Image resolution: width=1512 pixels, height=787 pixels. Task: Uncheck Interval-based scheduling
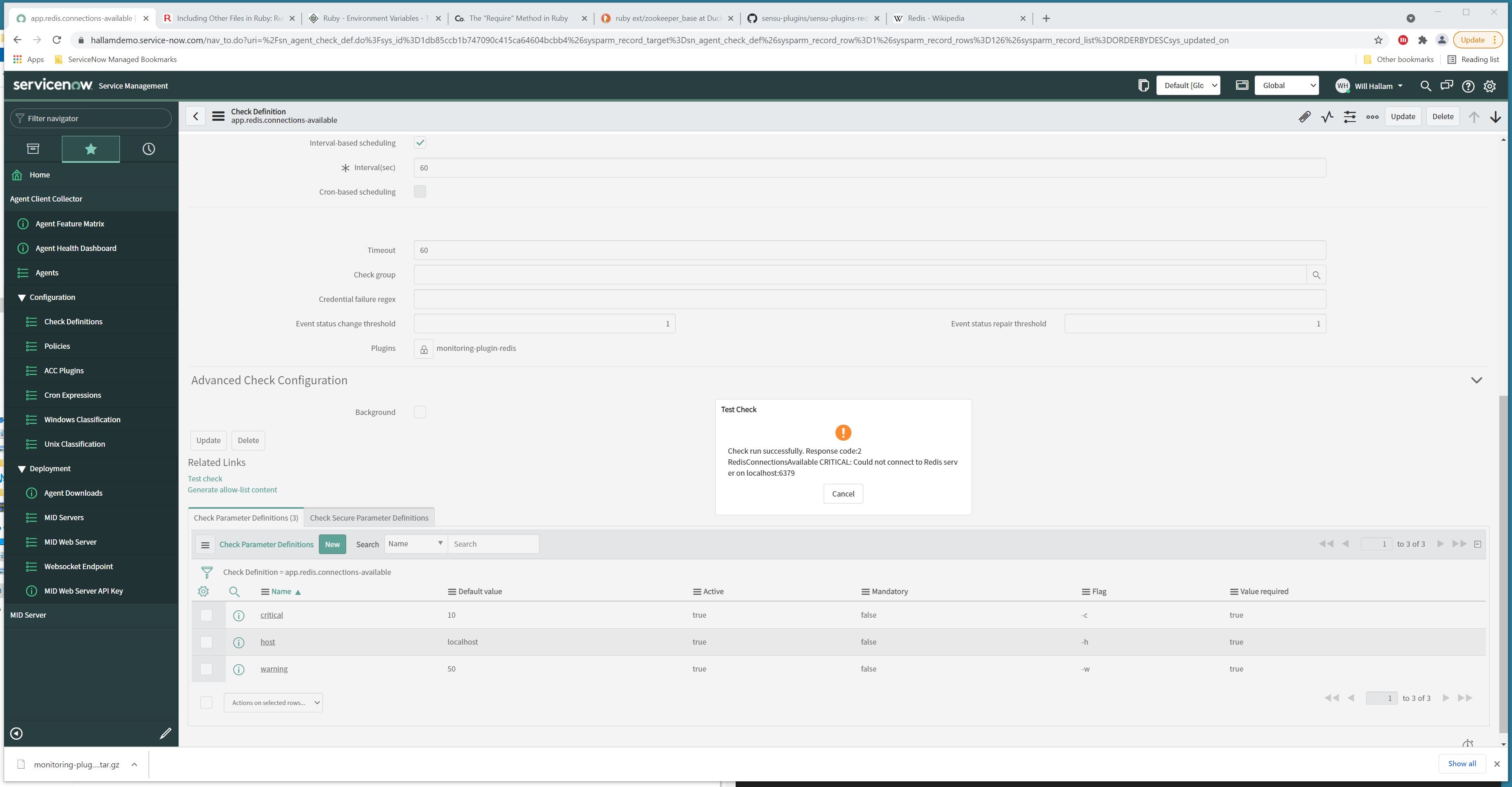[x=420, y=142]
